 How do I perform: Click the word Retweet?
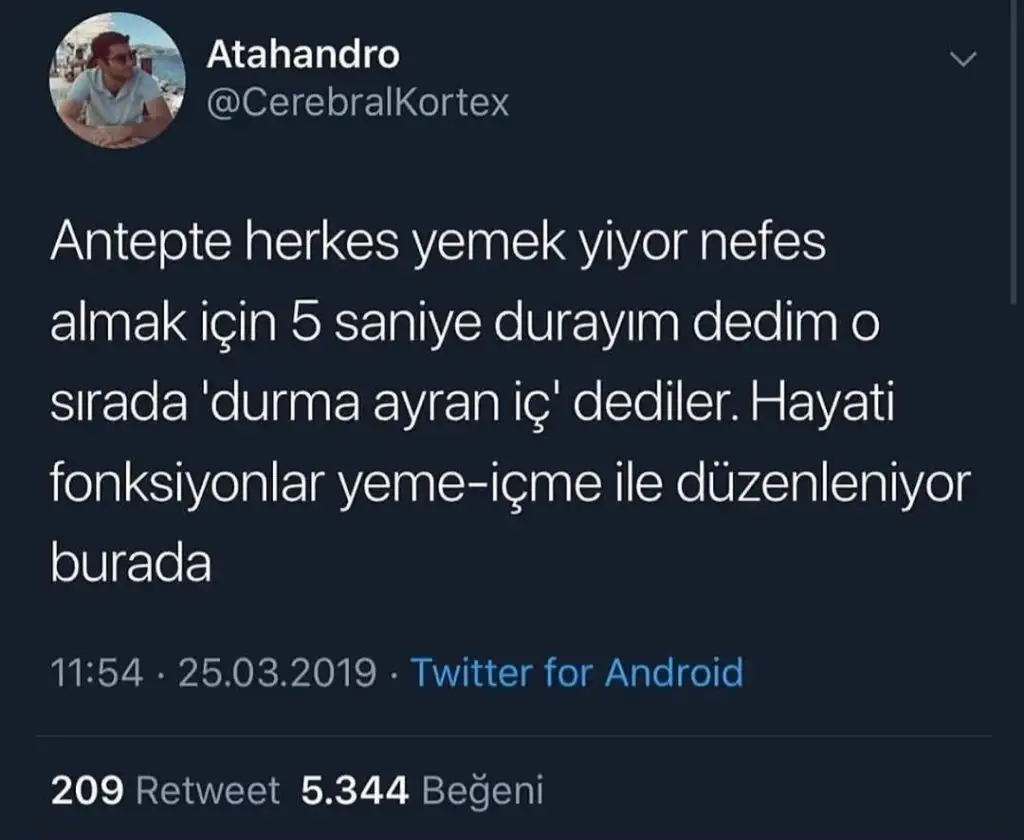208,791
